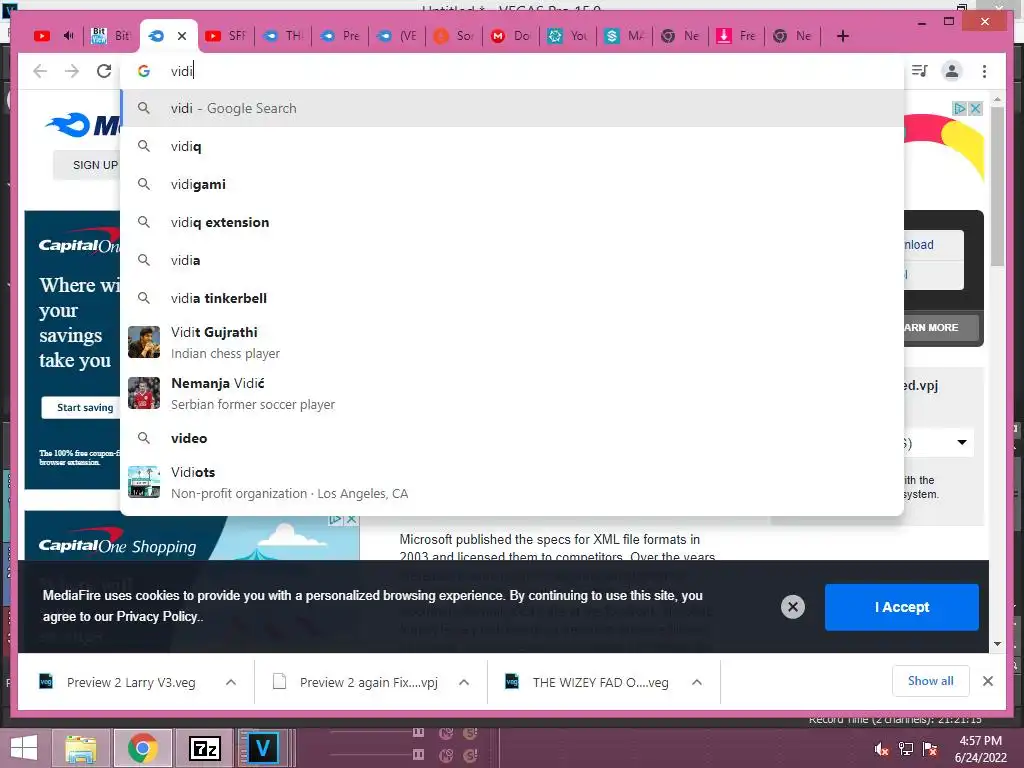Click Start saving in Capital One ad
The image size is (1024, 768).
(x=82, y=408)
